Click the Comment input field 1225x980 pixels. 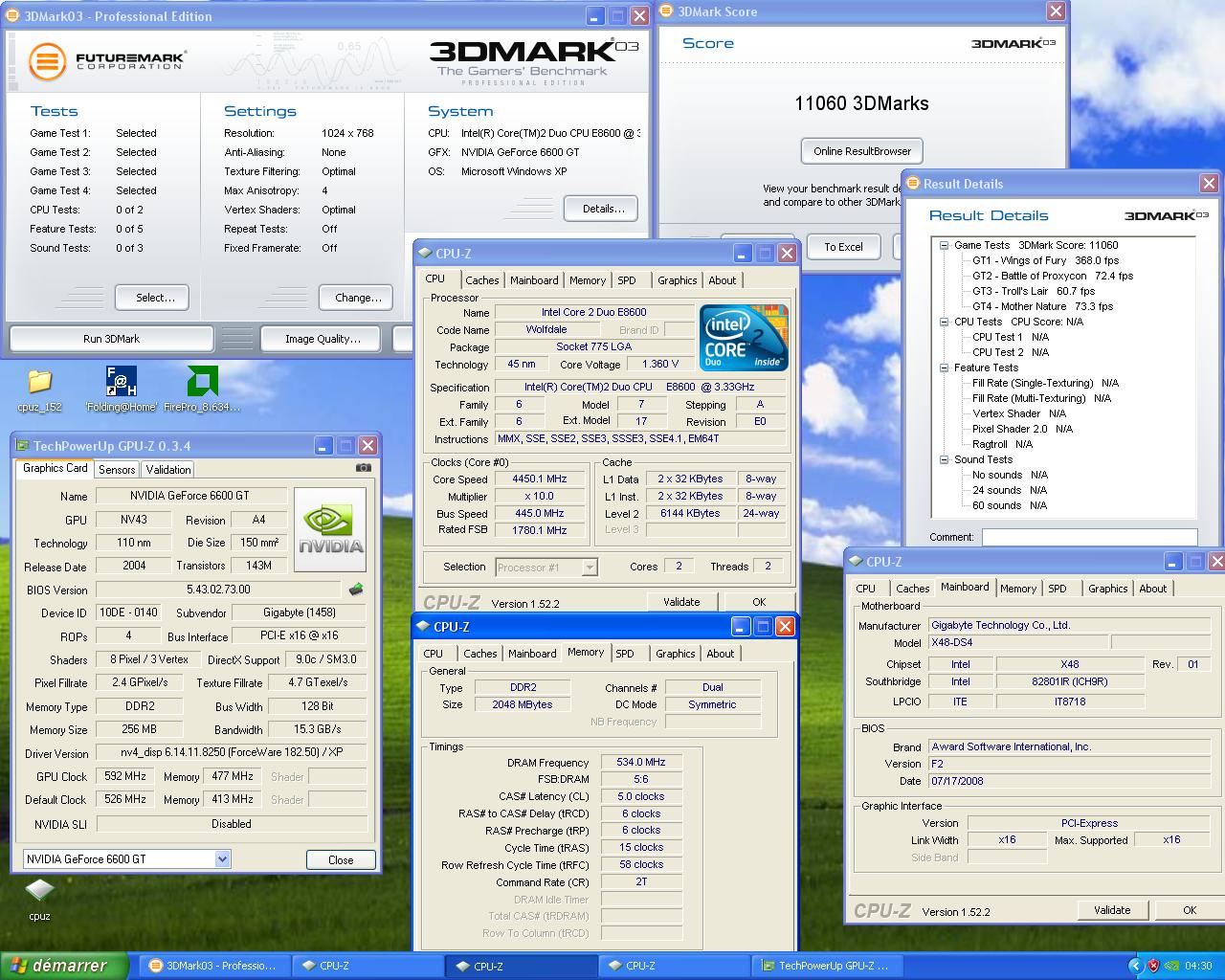1089,537
